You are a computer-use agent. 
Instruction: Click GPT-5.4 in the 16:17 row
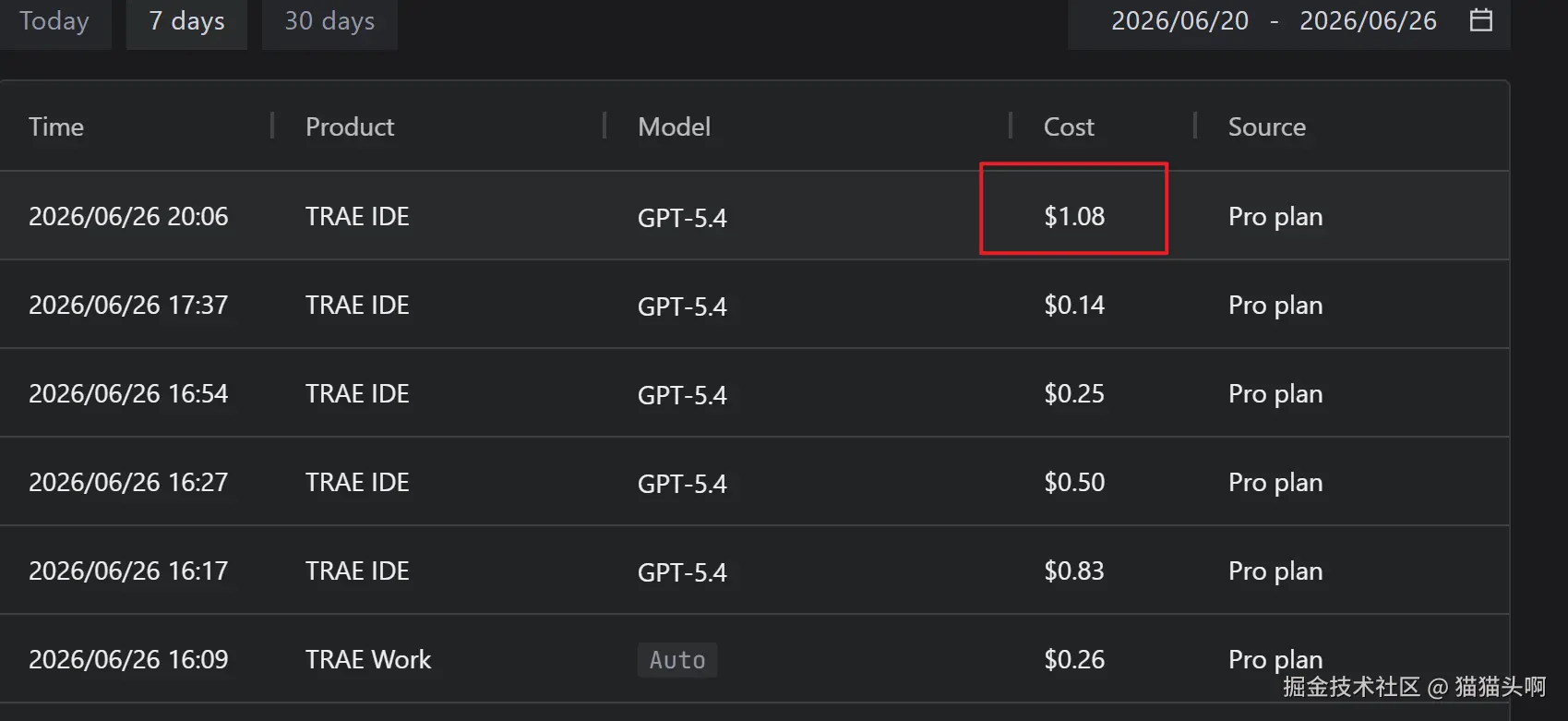coord(682,572)
